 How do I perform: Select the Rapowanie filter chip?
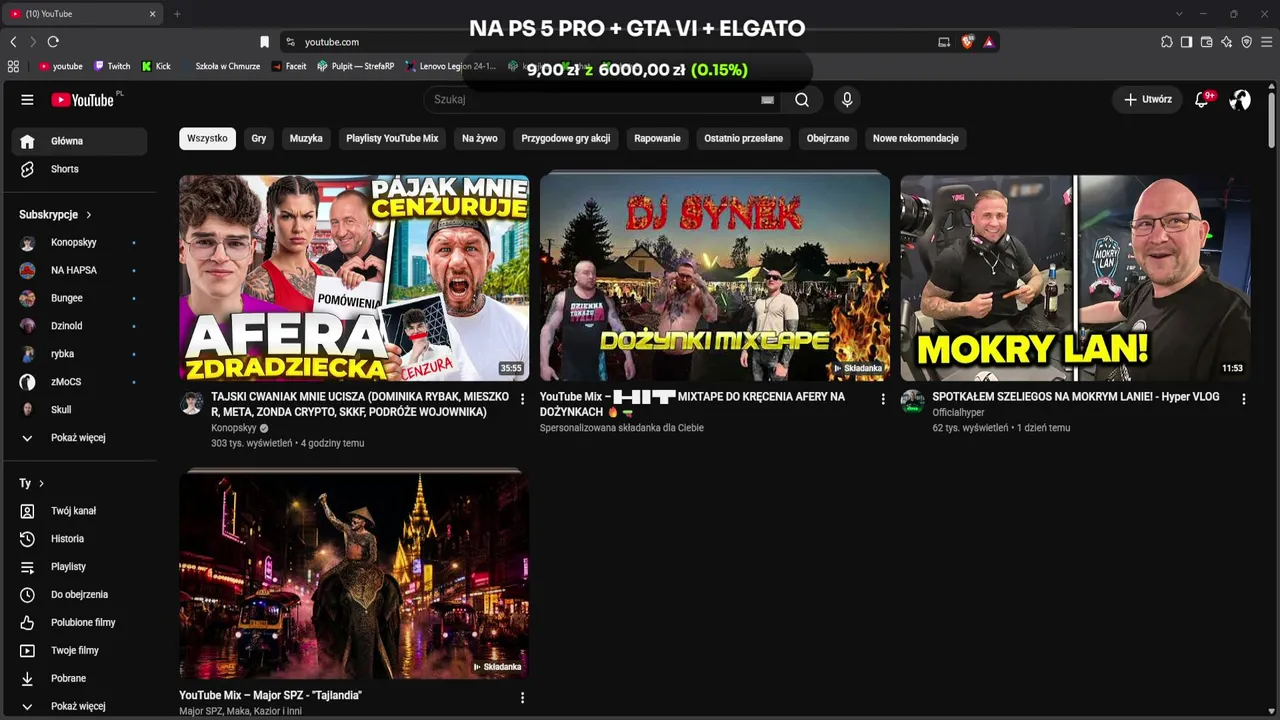[657, 138]
